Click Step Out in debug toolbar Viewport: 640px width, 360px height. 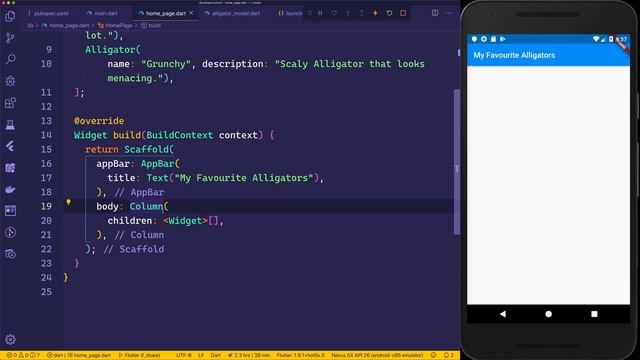coord(362,13)
